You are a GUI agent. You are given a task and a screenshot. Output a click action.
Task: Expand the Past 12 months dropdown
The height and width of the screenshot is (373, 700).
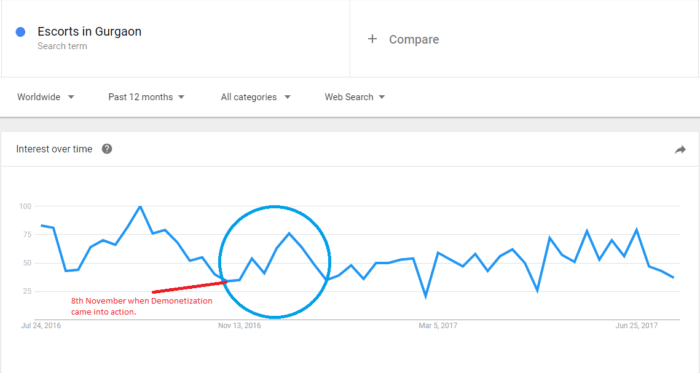pos(146,97)
